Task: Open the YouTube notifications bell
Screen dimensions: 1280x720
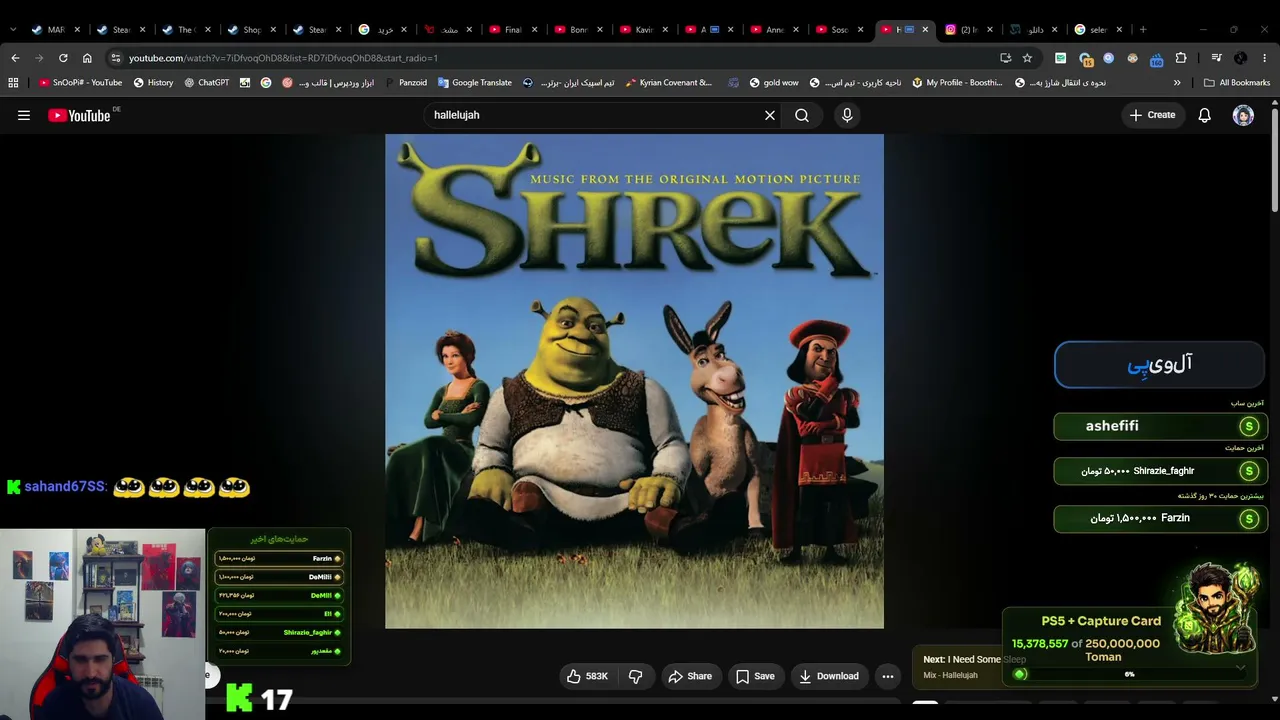Action: (1205, 115)
